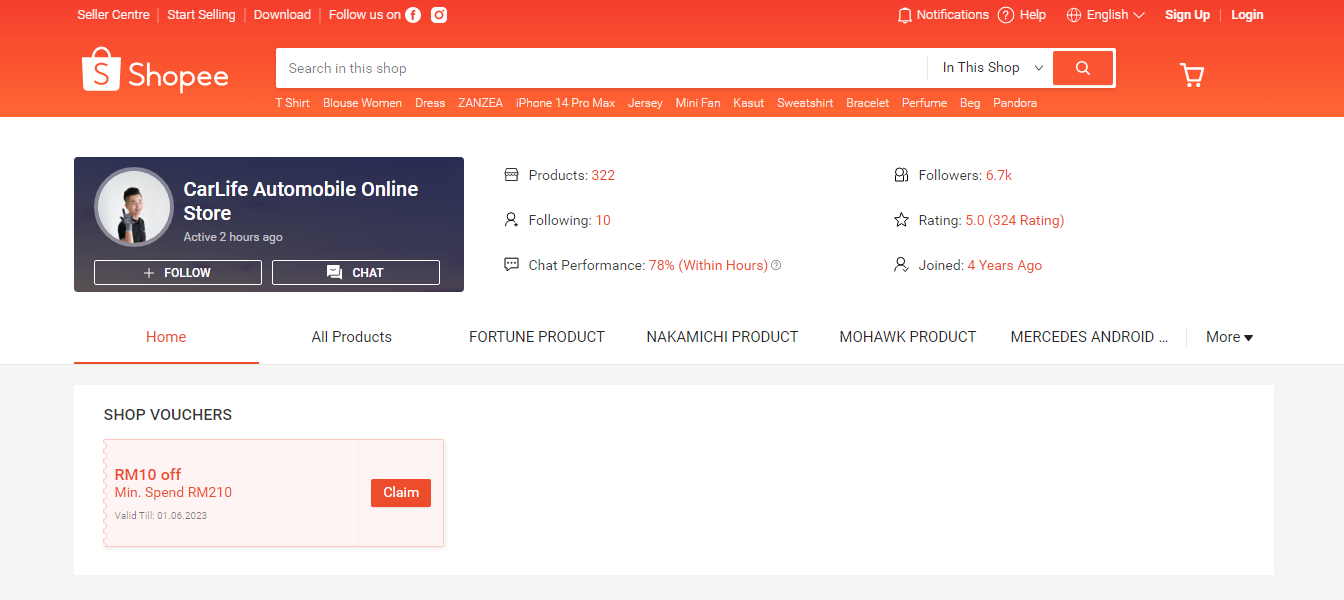
Task: Open the shopping cart
Action: click(x=1191, y=75)
